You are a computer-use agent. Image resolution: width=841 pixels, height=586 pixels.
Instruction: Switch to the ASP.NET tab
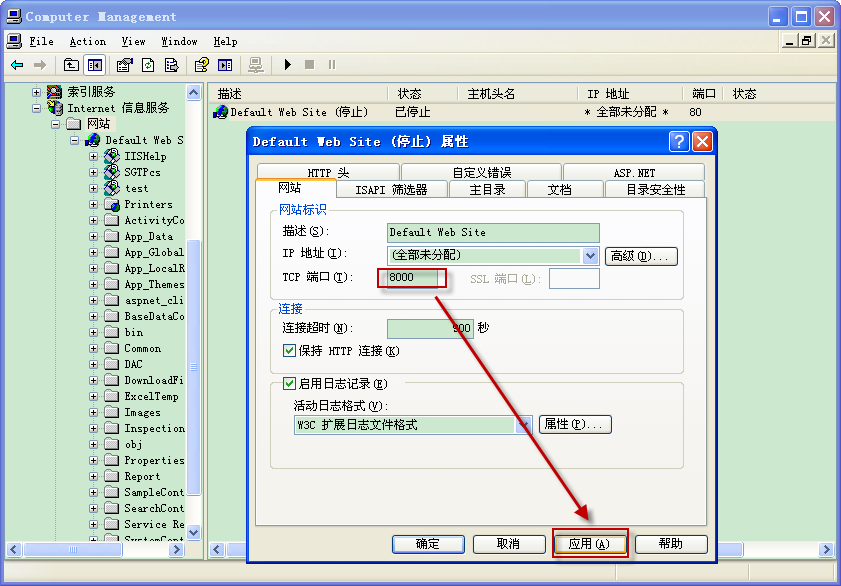[x=634, y=173]
